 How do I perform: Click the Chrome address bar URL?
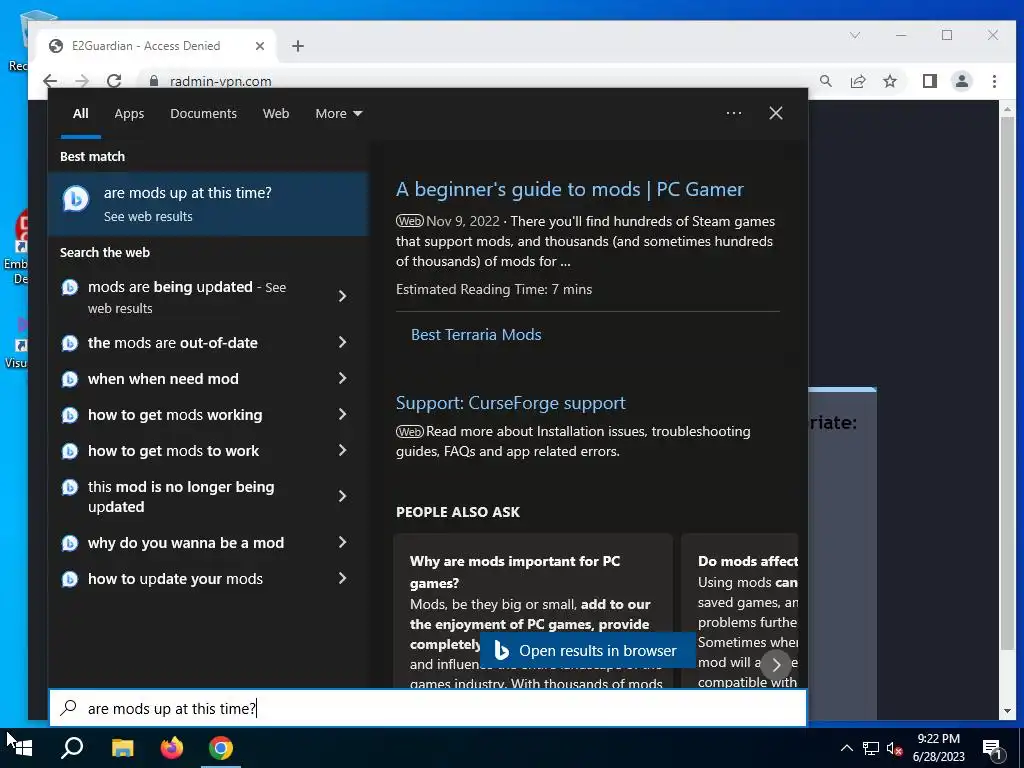pyautogui.click(x=220, y=82)
